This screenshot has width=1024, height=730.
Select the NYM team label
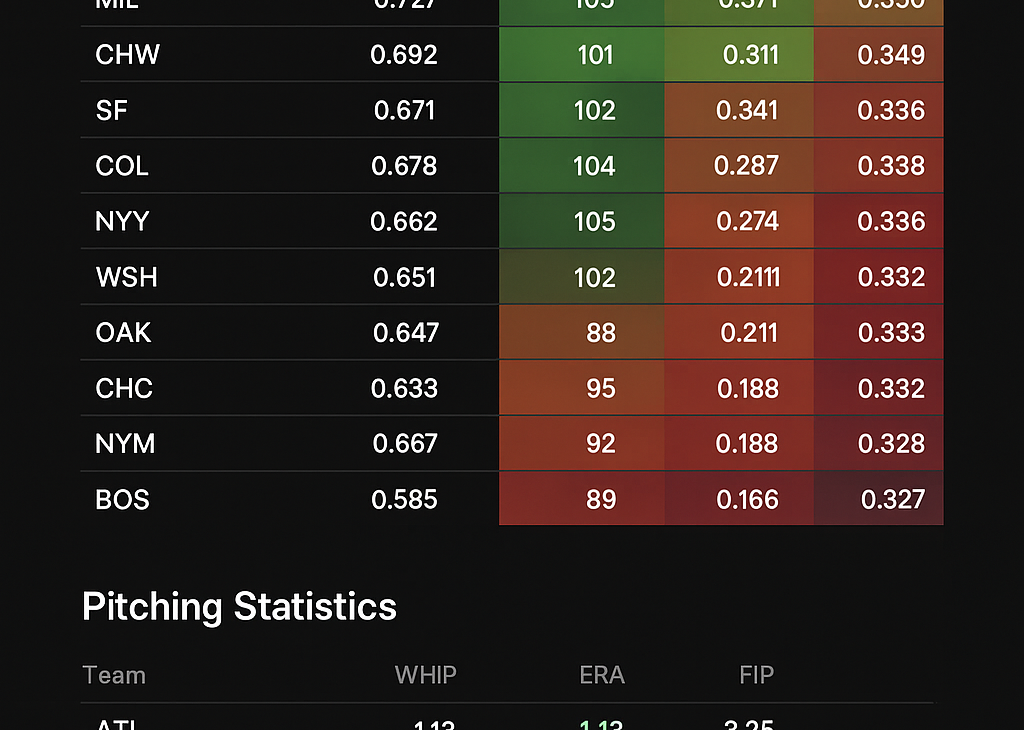(125, 443)
